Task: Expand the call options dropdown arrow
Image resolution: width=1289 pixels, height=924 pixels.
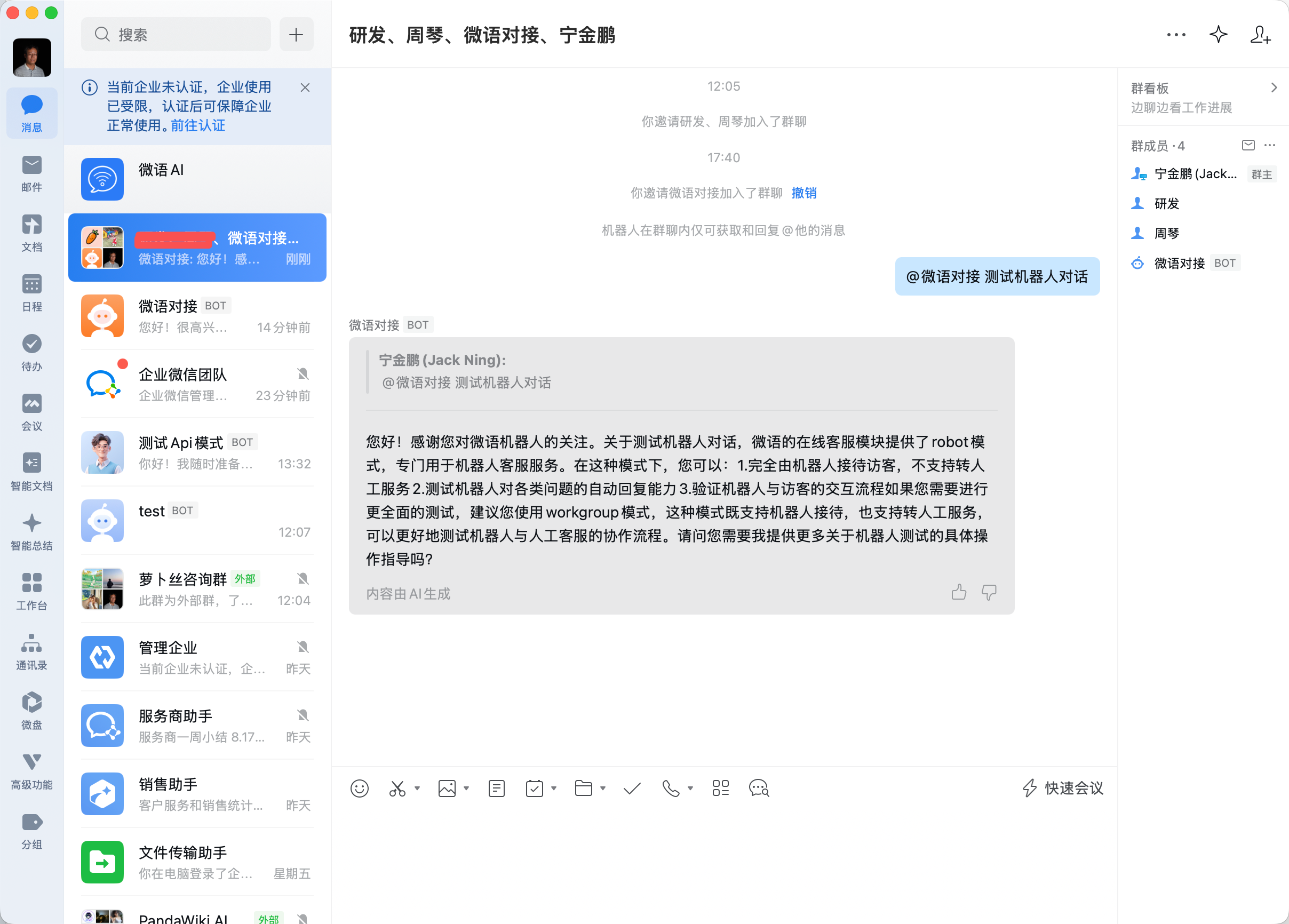Action: 690,788
